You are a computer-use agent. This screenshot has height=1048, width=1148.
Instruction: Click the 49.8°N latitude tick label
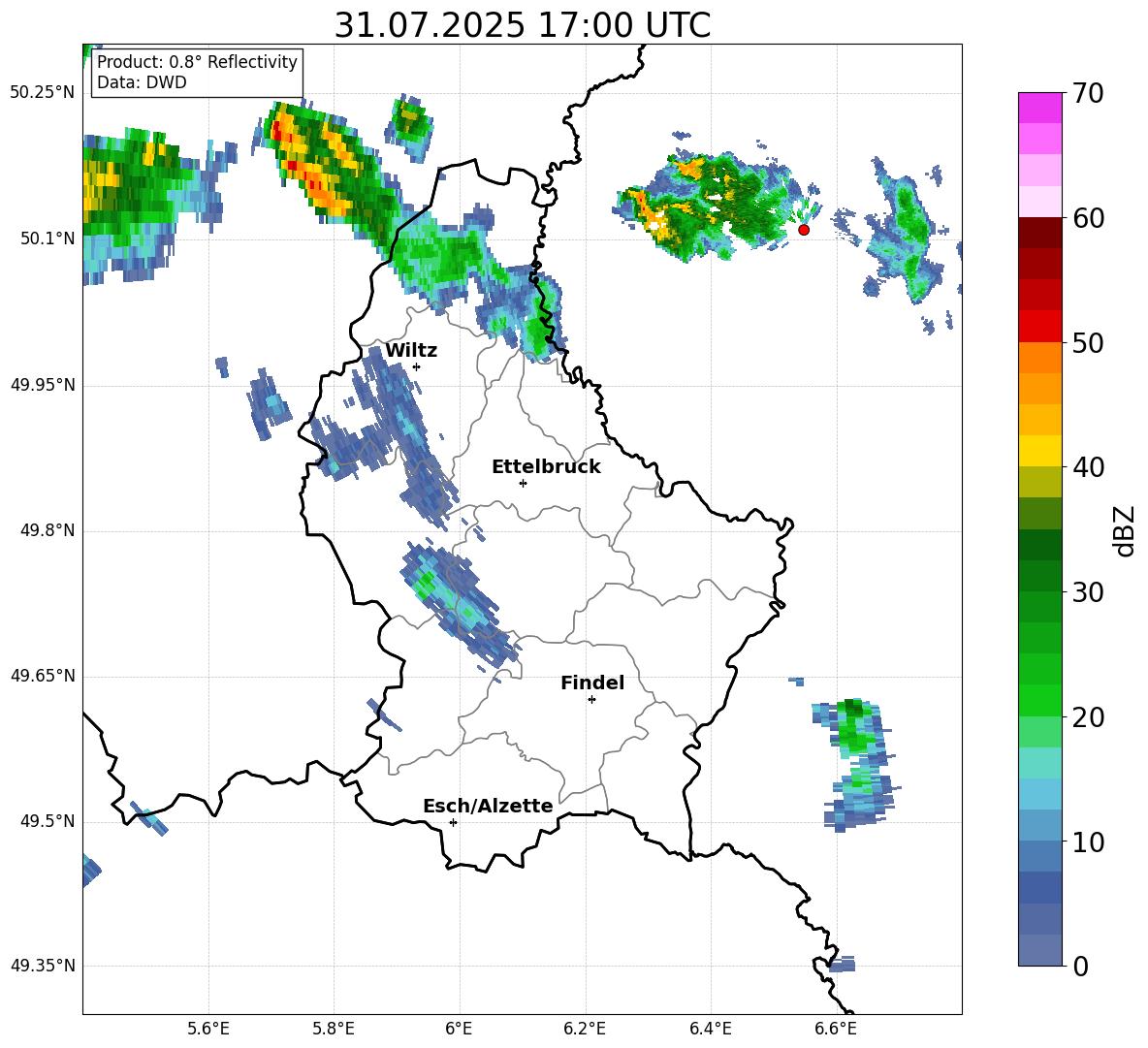click(x=48, y=530)
